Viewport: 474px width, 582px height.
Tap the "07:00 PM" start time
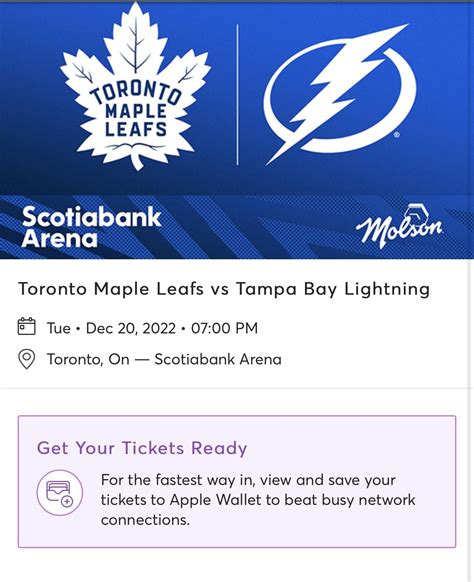pos(225,328)
